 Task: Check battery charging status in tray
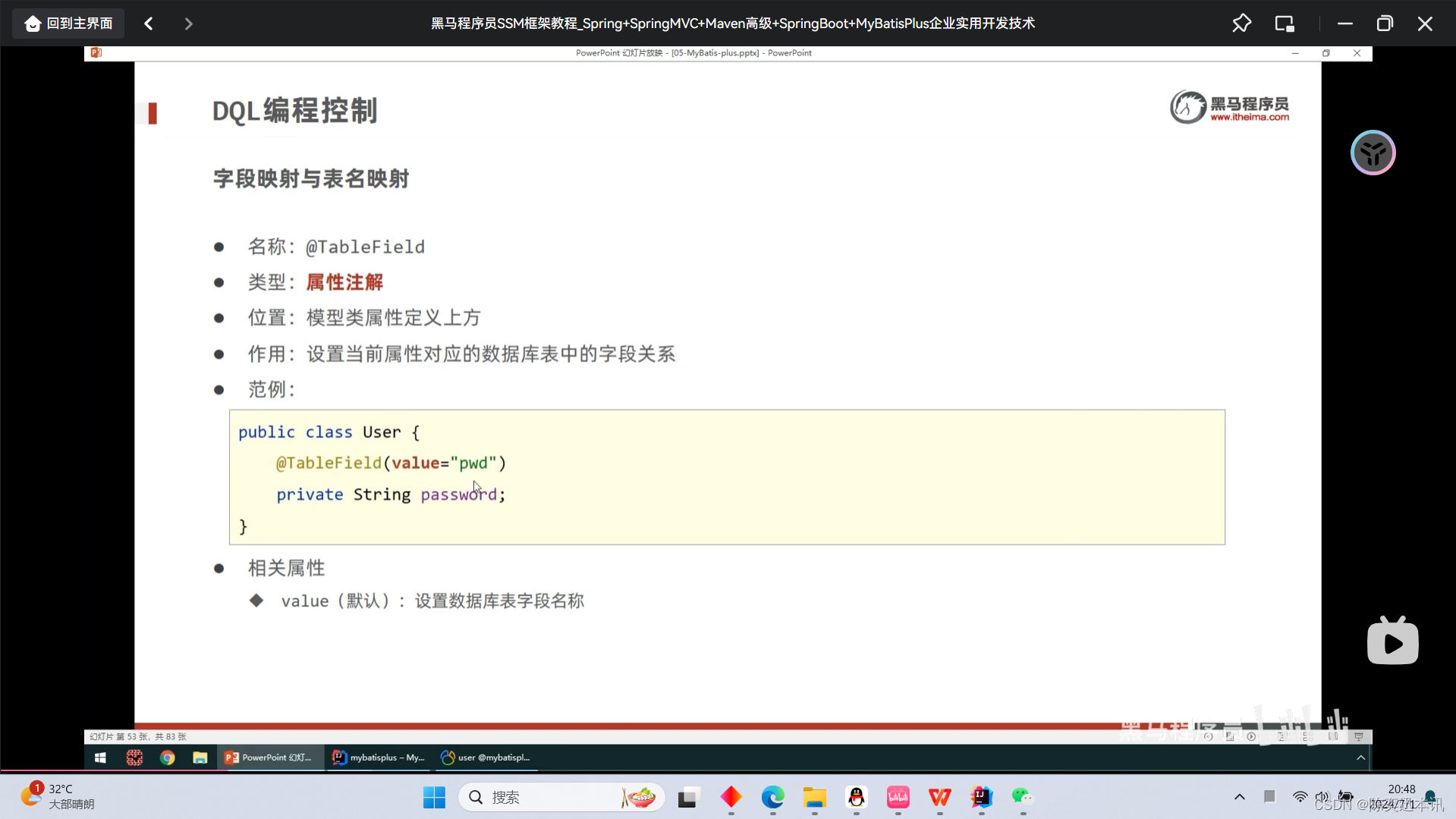pos(1346,796)
